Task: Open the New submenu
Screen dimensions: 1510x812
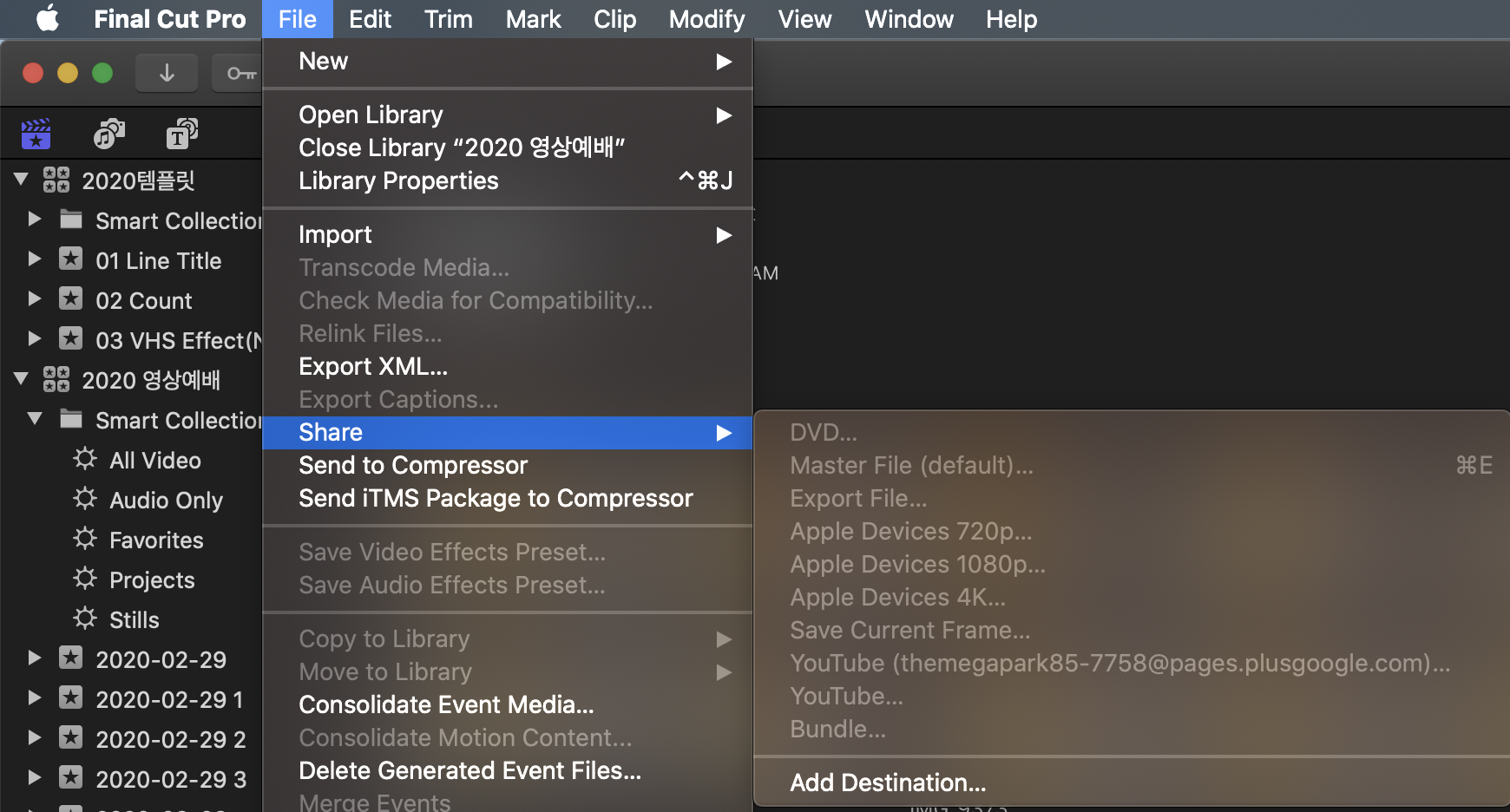Action: pyautogui.click(x=508, y=62)
